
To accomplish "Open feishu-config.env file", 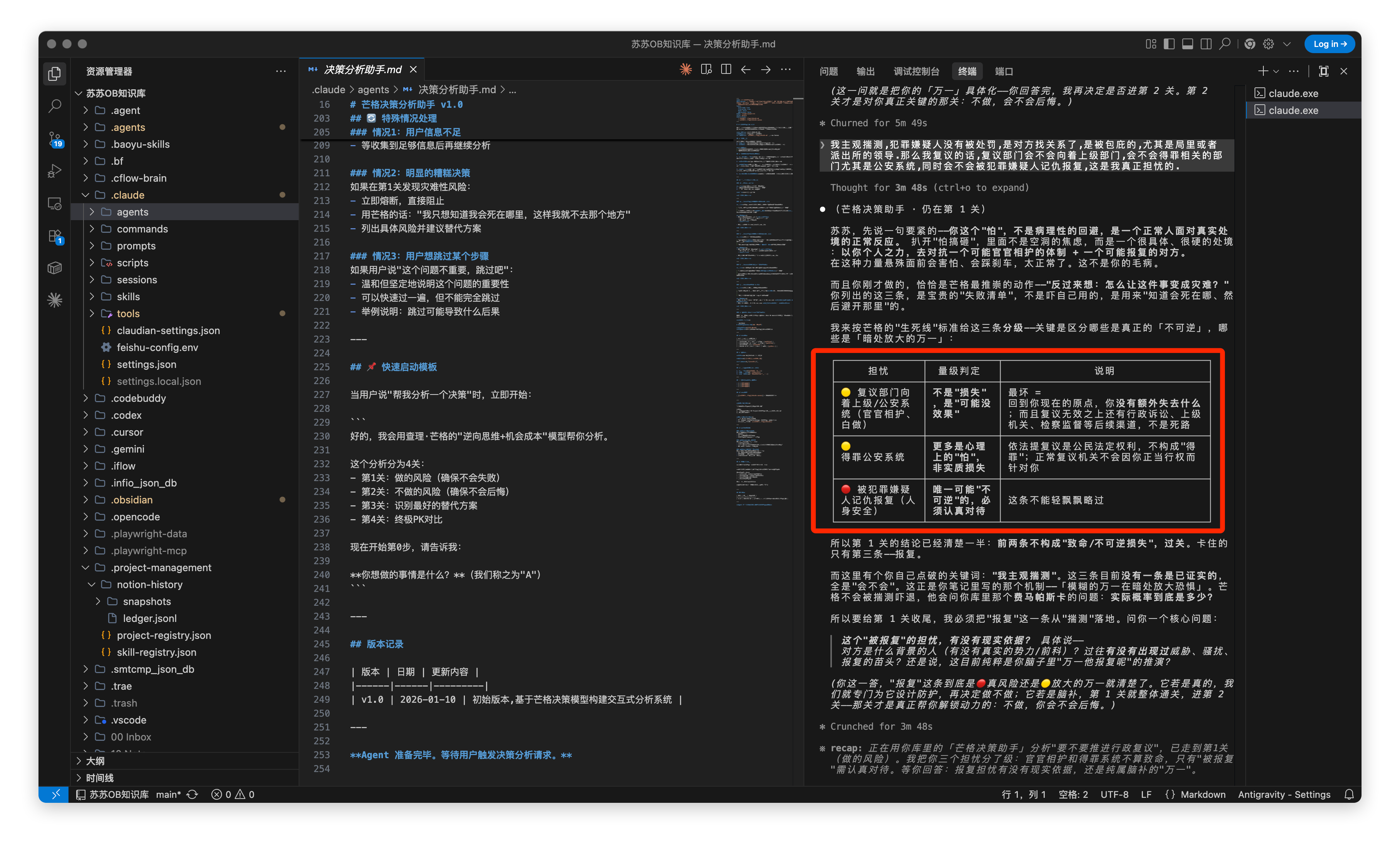I will [157, 347].
